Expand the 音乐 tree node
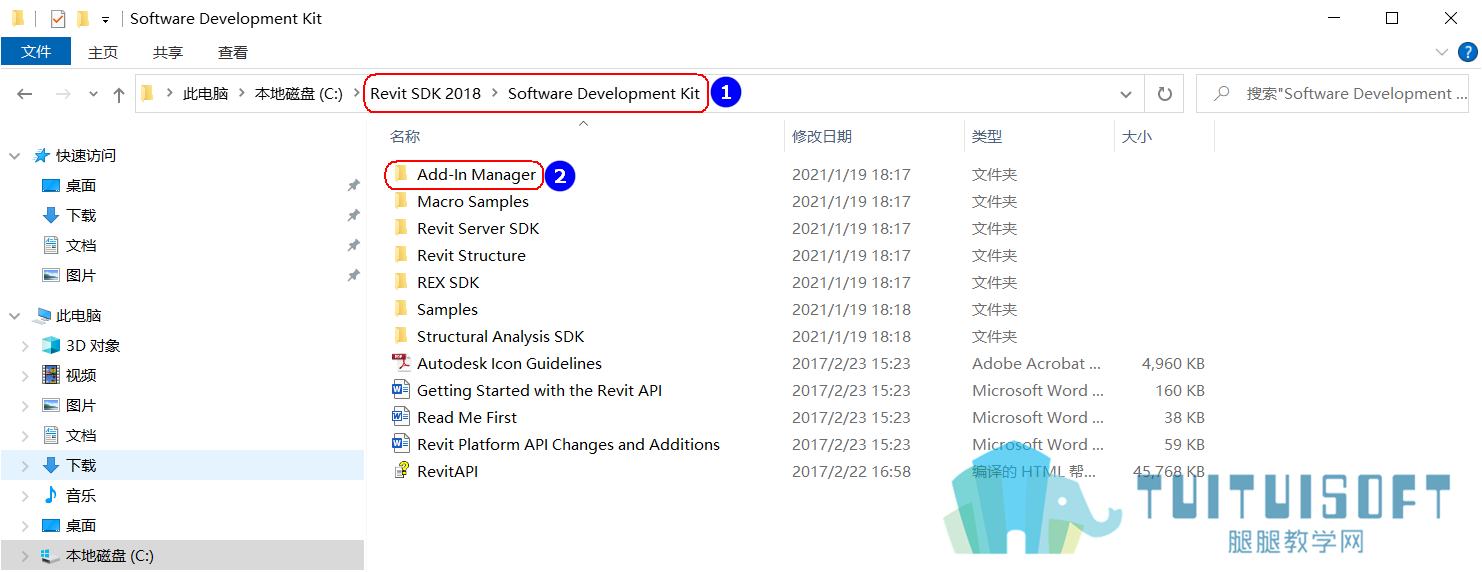Image resolution: width=1482 pixels, height=572 pixels. tap(26, 496)
